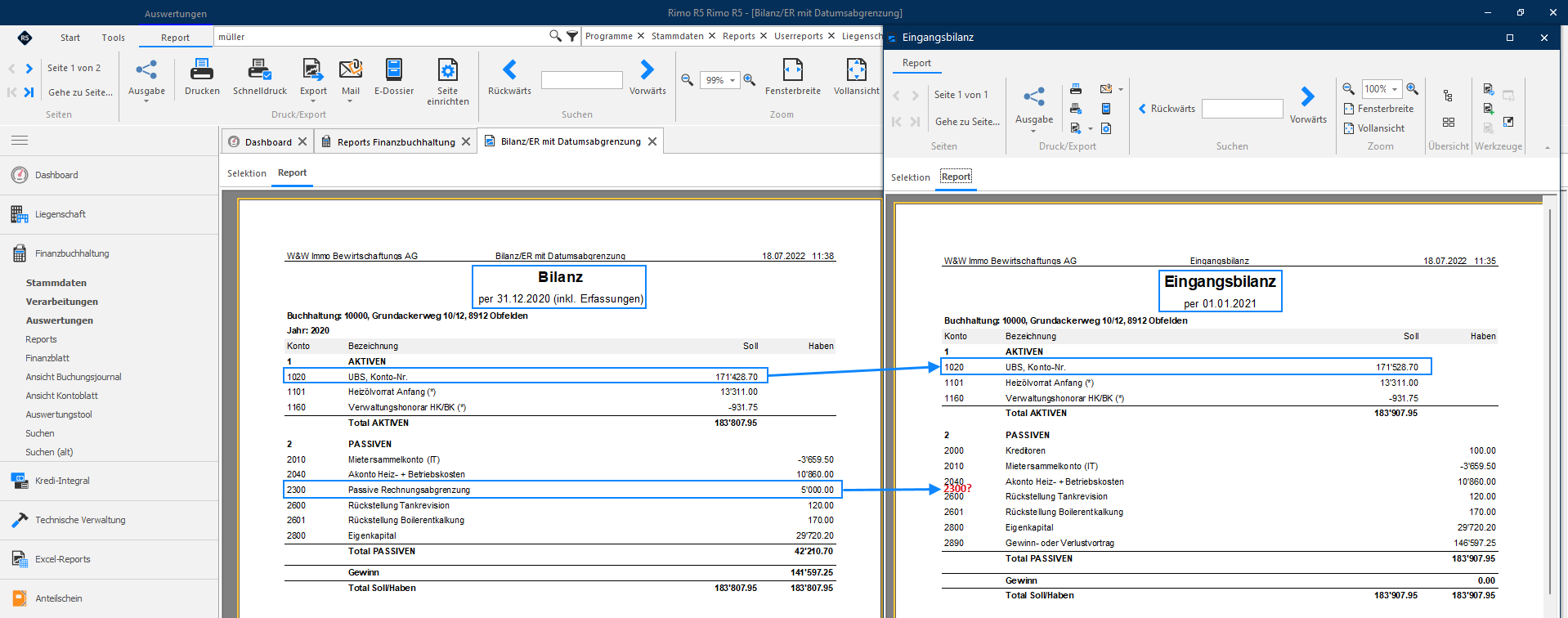
Task: Open Liegenschaft in the sidebar
Action: 60,214
